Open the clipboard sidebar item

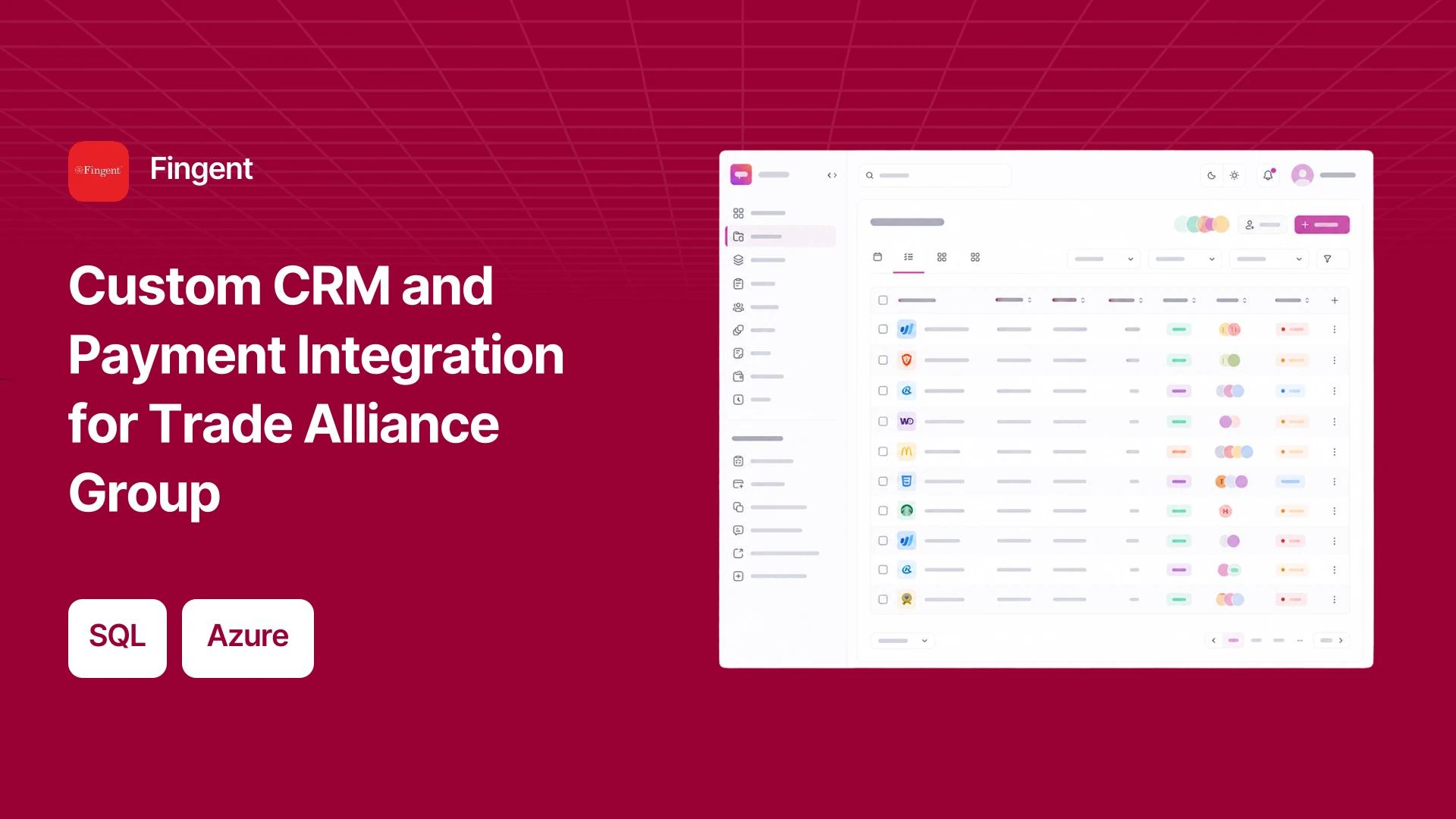(755, 284)
